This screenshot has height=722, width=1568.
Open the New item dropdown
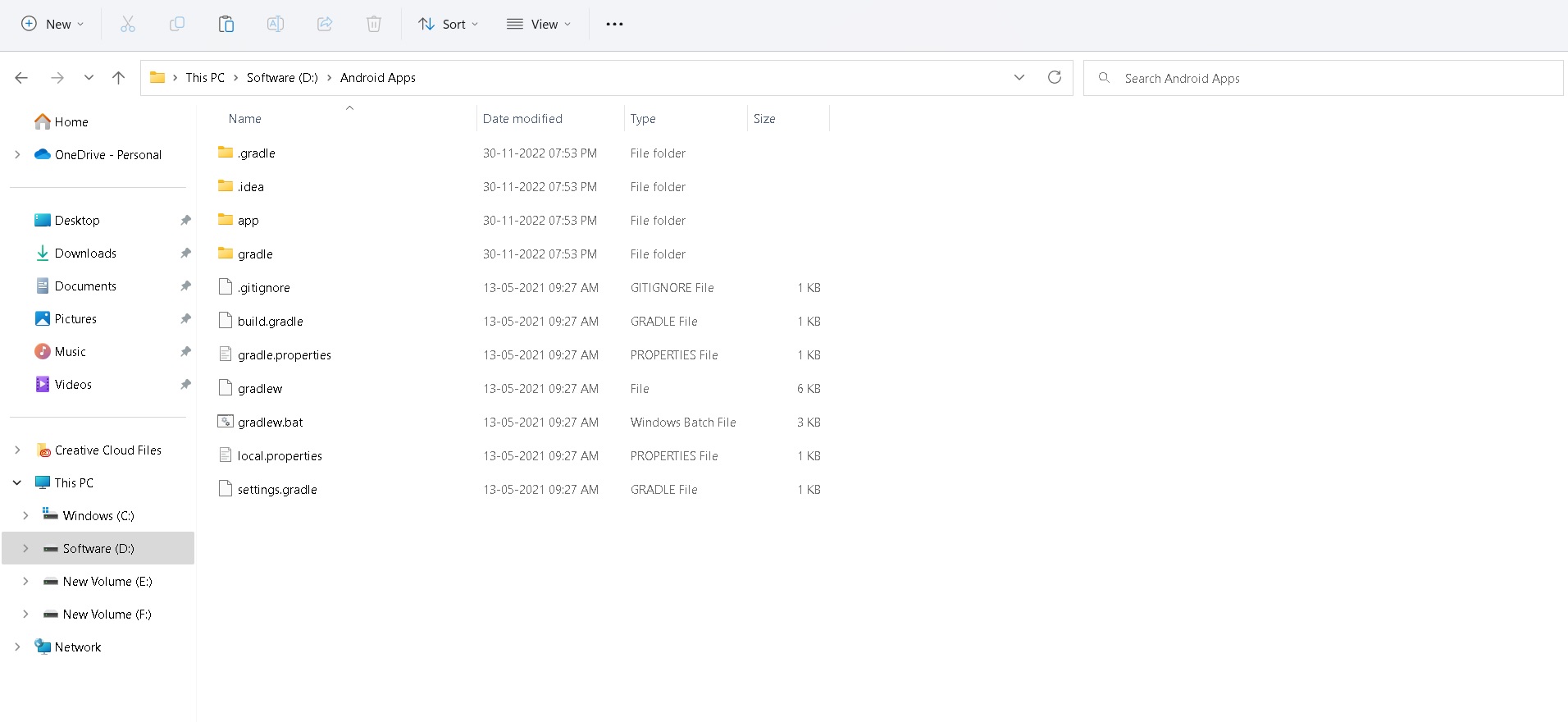click(52, 24)
